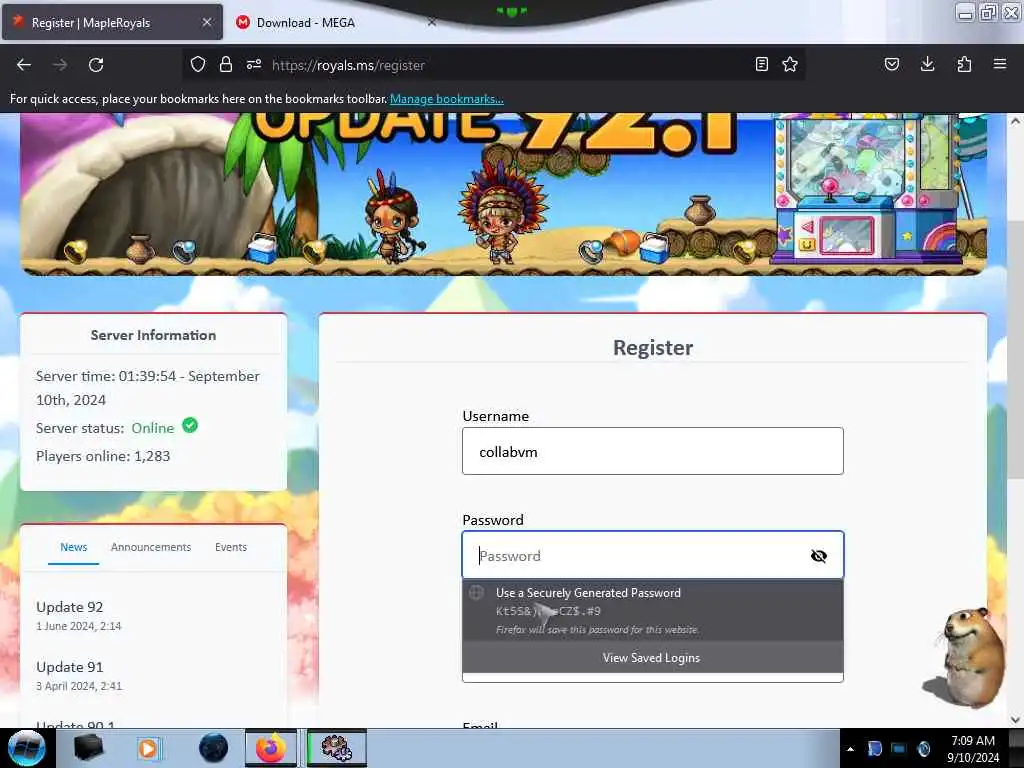Click the Username field containing collabvm

(652, 451)
